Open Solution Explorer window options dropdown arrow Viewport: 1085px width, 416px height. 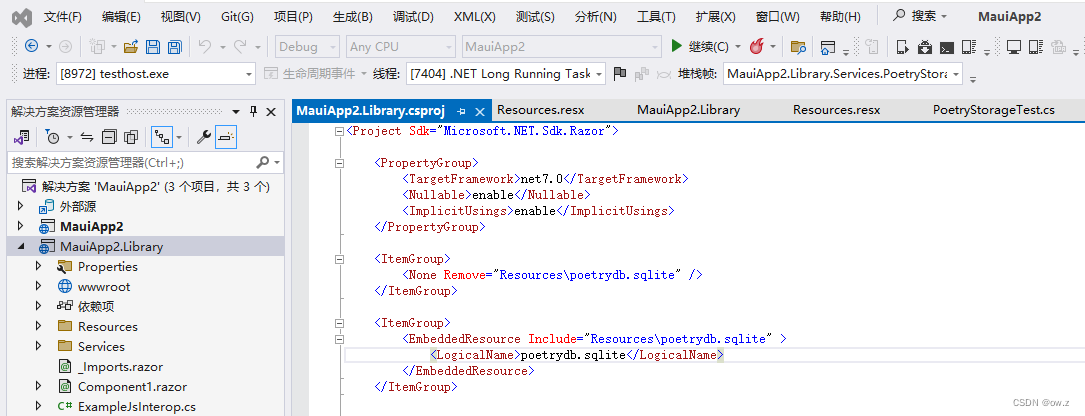(x=236, y=111)
